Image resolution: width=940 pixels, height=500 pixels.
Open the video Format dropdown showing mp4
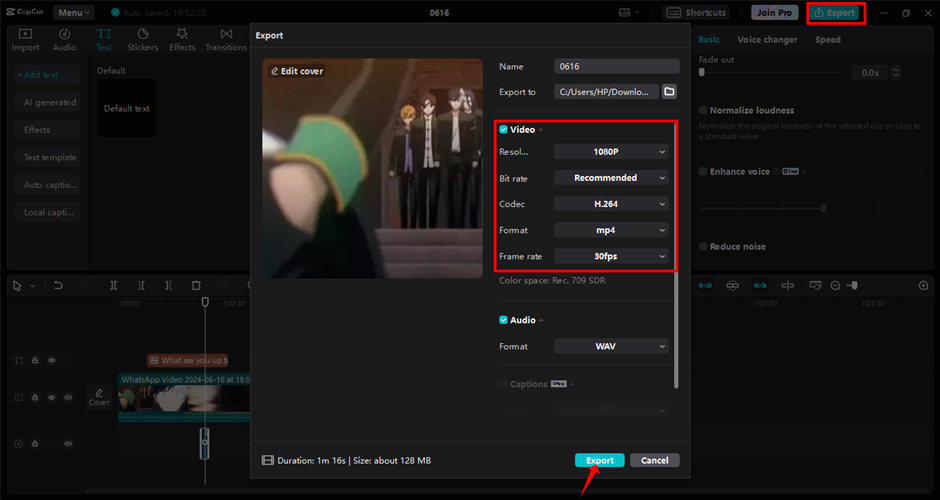coord(611,230)
